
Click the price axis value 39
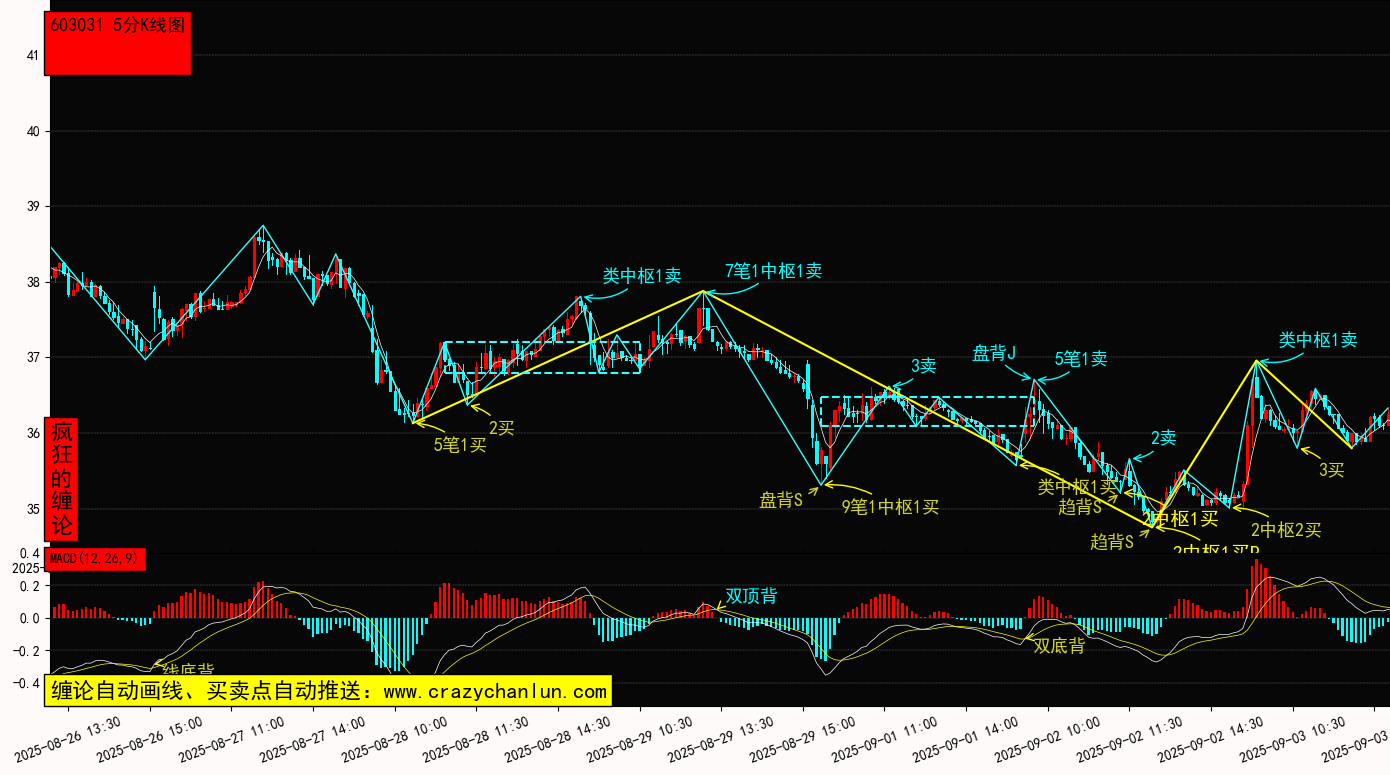click(32, 207)
